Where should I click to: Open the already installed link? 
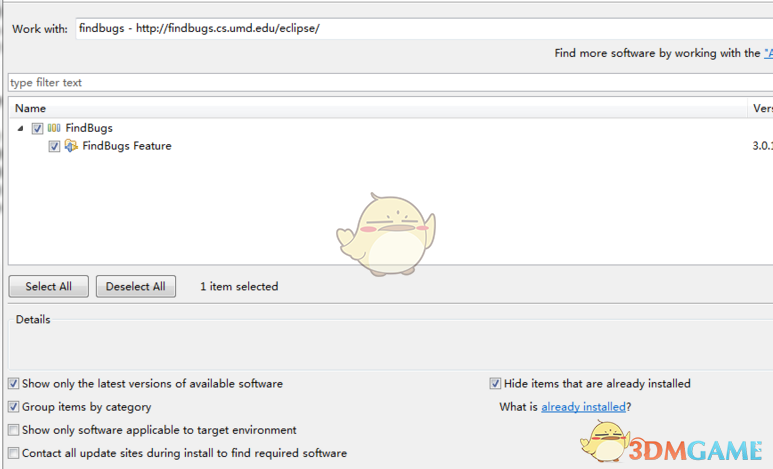584,407
